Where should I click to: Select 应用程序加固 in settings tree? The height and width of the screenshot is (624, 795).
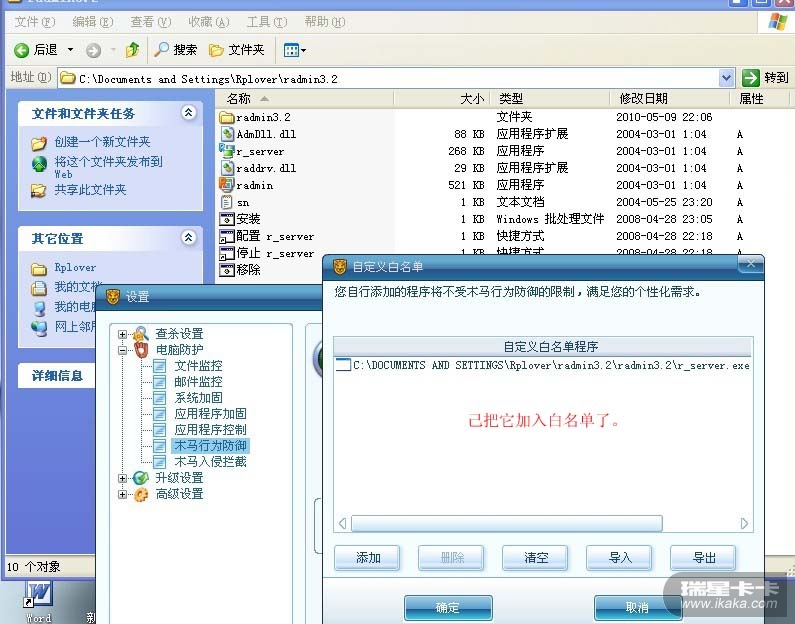(x=210, y=414)
